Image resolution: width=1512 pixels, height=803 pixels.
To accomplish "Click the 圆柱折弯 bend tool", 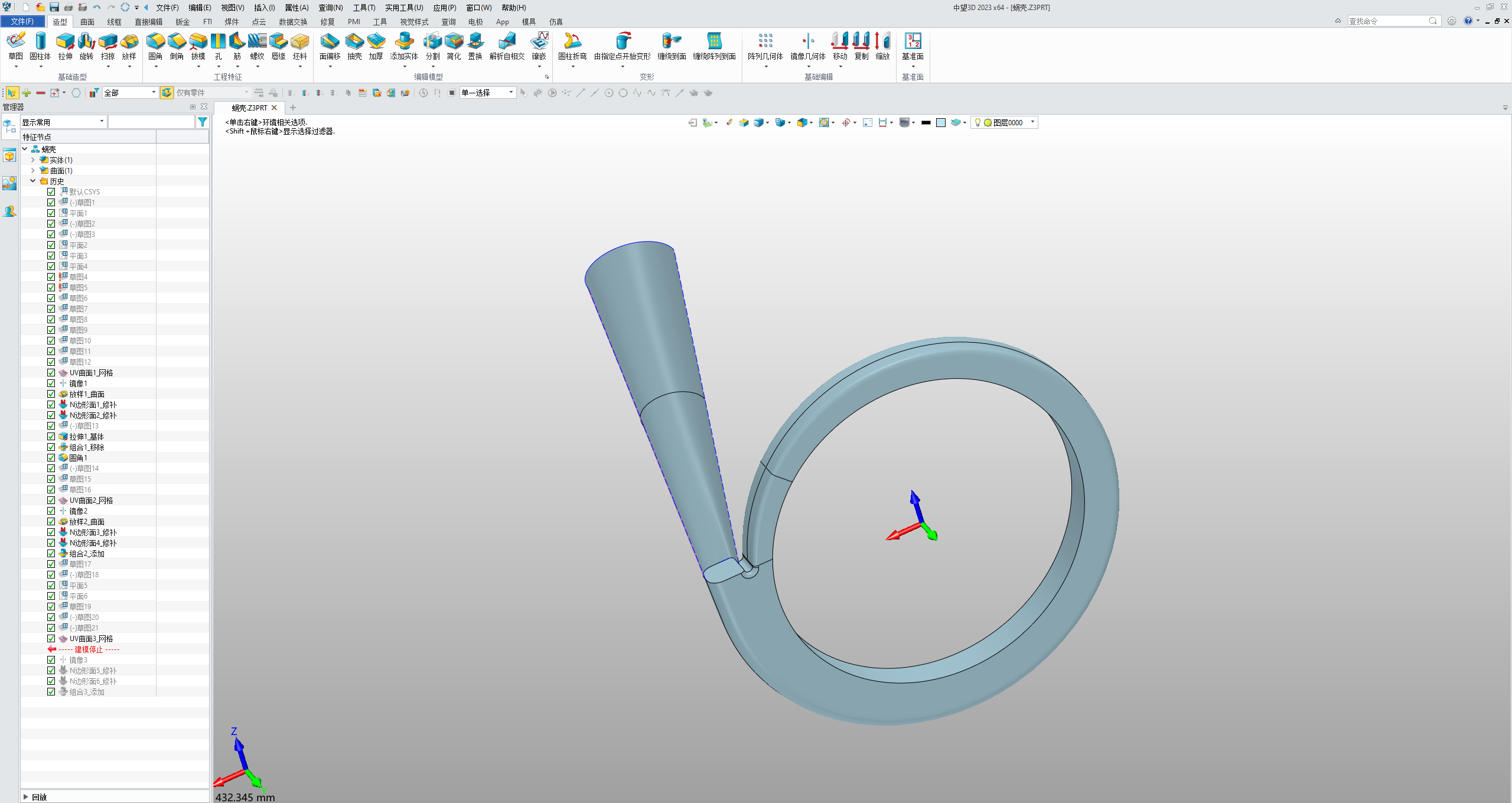I will pyautogui.click(x=572, y=42).
